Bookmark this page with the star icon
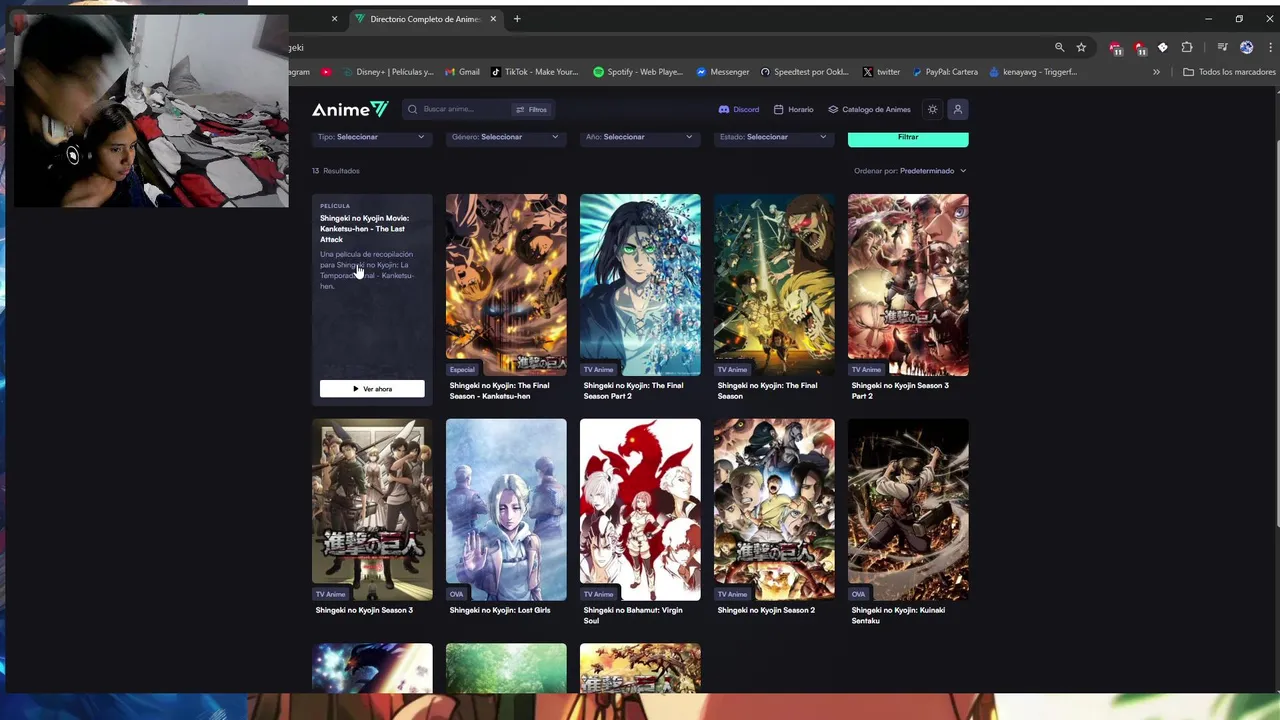 click(x=1081, y=47)
